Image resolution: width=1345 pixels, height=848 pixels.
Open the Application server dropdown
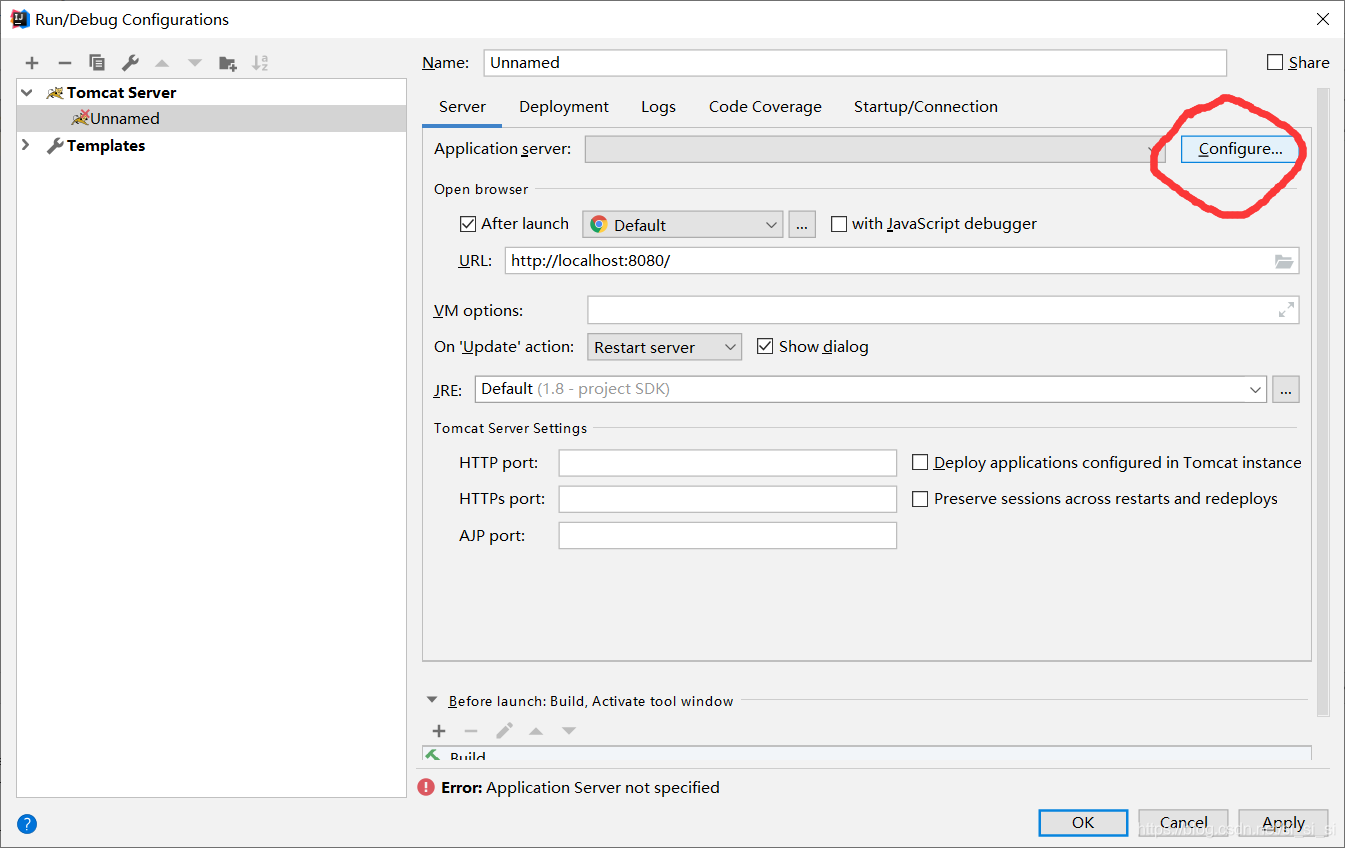pos(875,149)
